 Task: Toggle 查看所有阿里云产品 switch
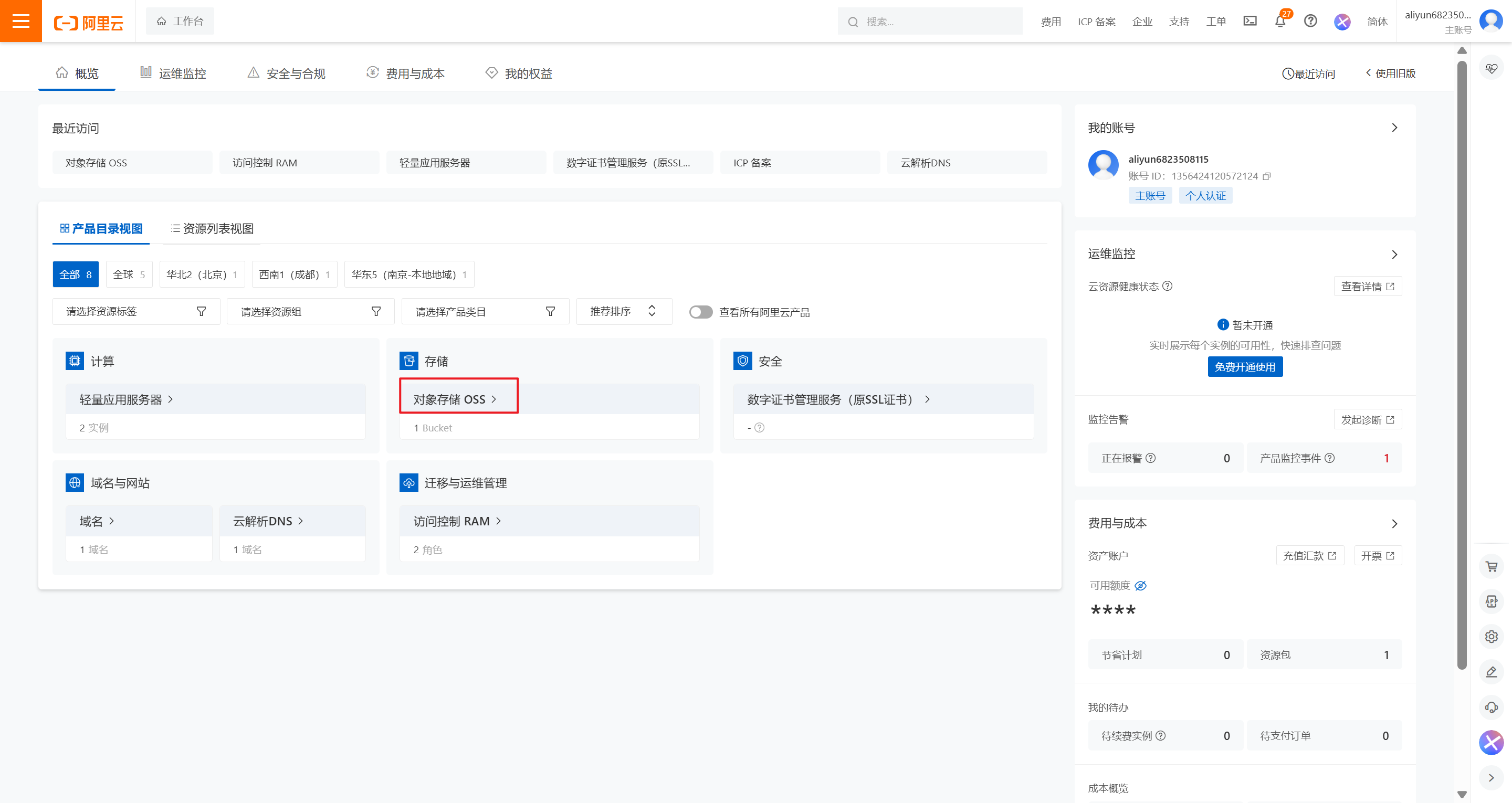[x=700, y=312]
